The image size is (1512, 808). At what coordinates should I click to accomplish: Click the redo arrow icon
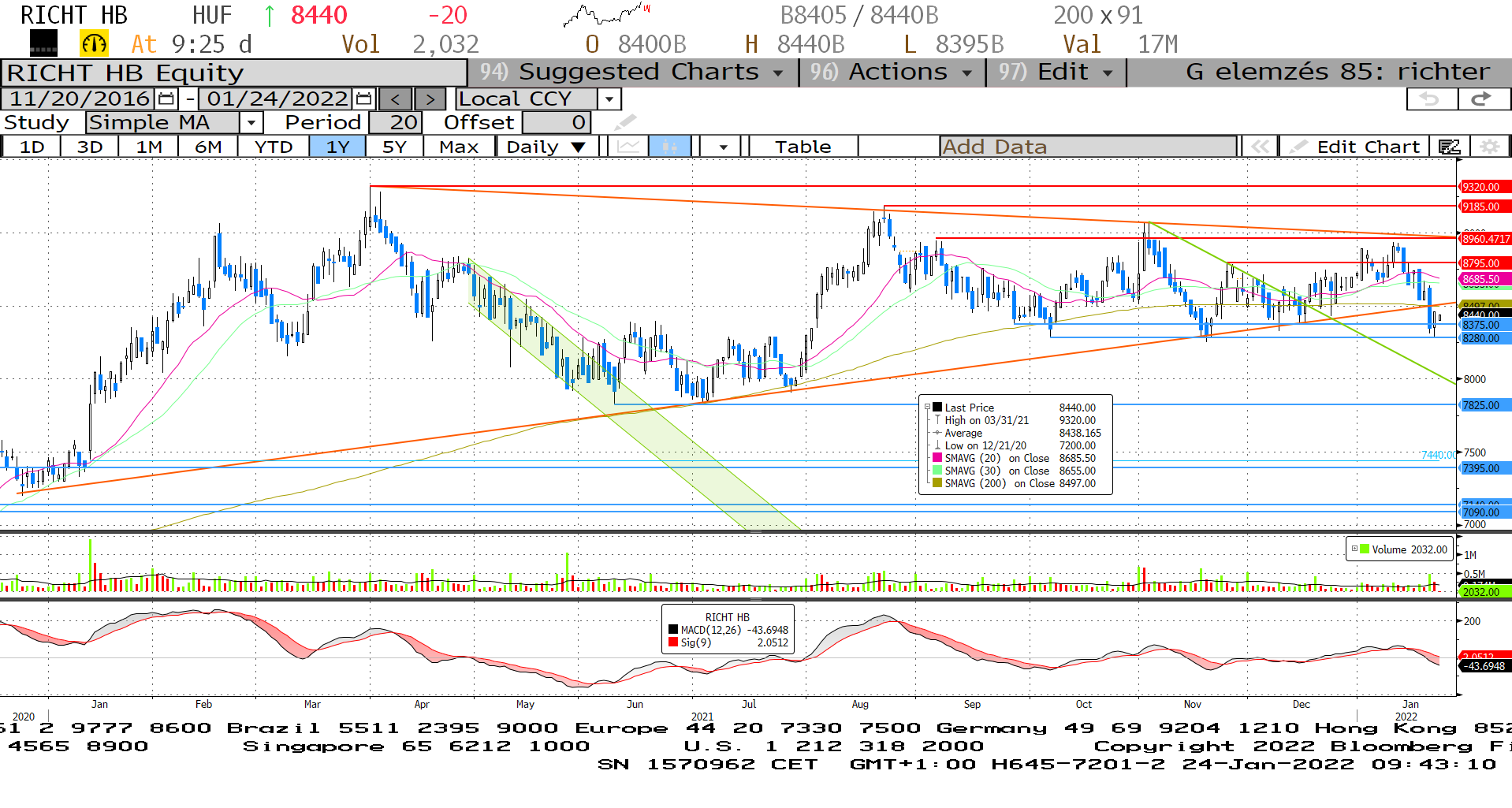tap(1483, 99)
